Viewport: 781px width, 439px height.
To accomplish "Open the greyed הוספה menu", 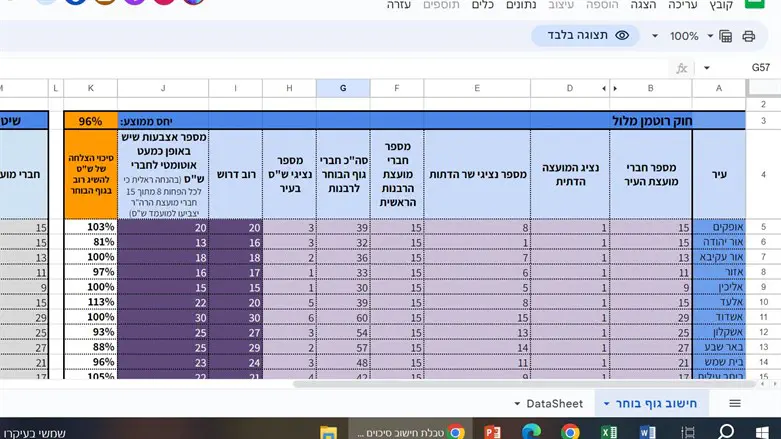I will coord(602,5).
